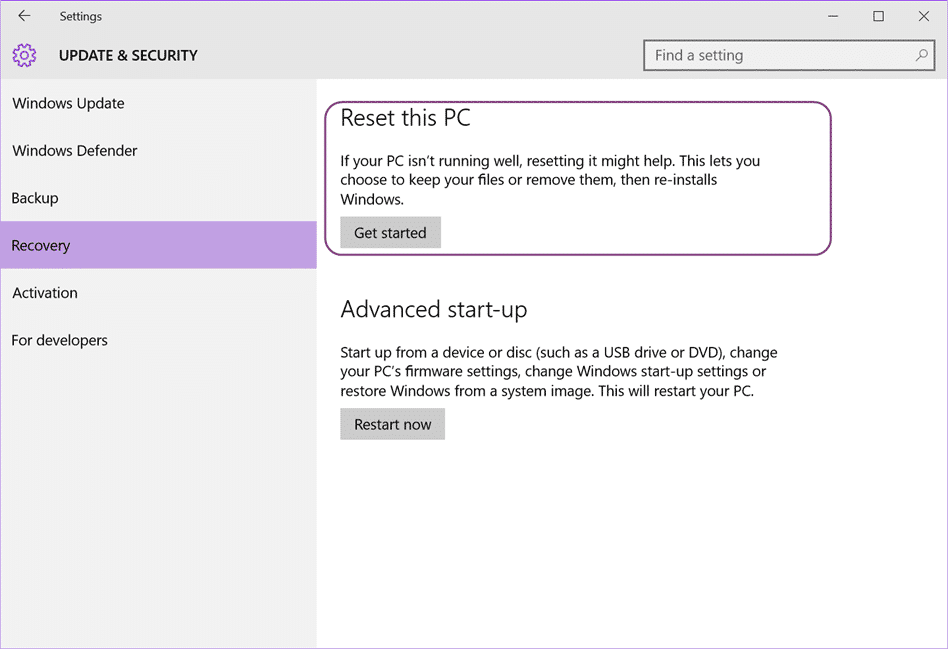The height and width of the screenshot is (649, 948).
Task: Click the purple Settings gear icon
Action: 24,56
